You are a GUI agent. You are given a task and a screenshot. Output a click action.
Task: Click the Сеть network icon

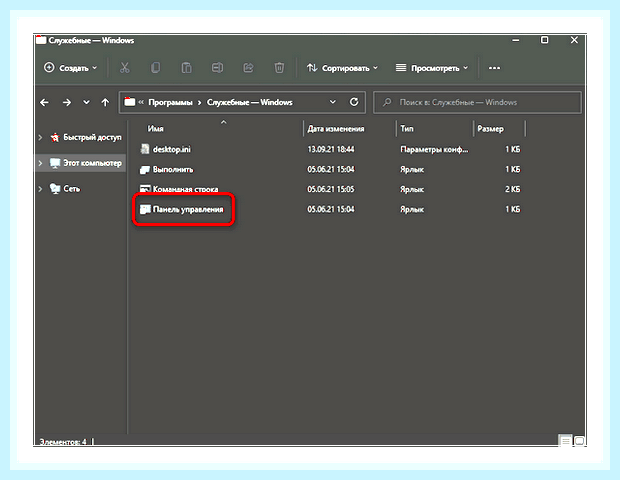[x=55, y=189]
